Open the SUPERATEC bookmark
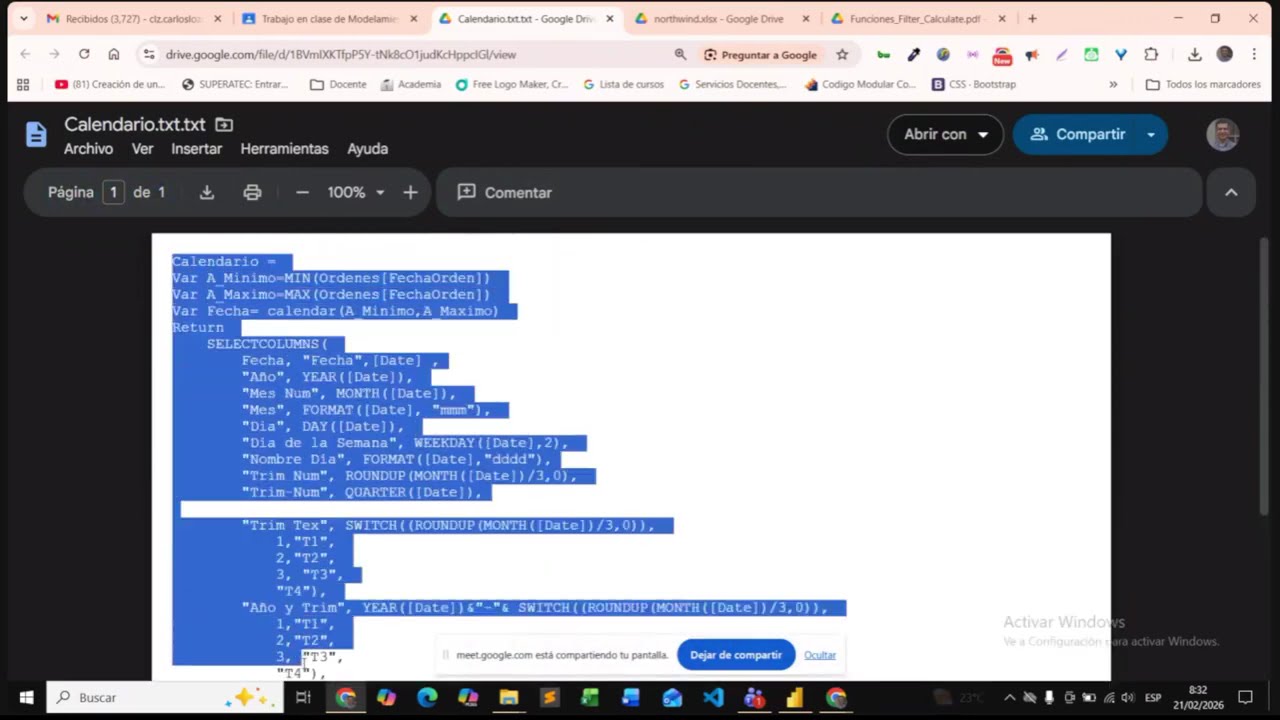1280x720 pixels. [x=234, y=84]
